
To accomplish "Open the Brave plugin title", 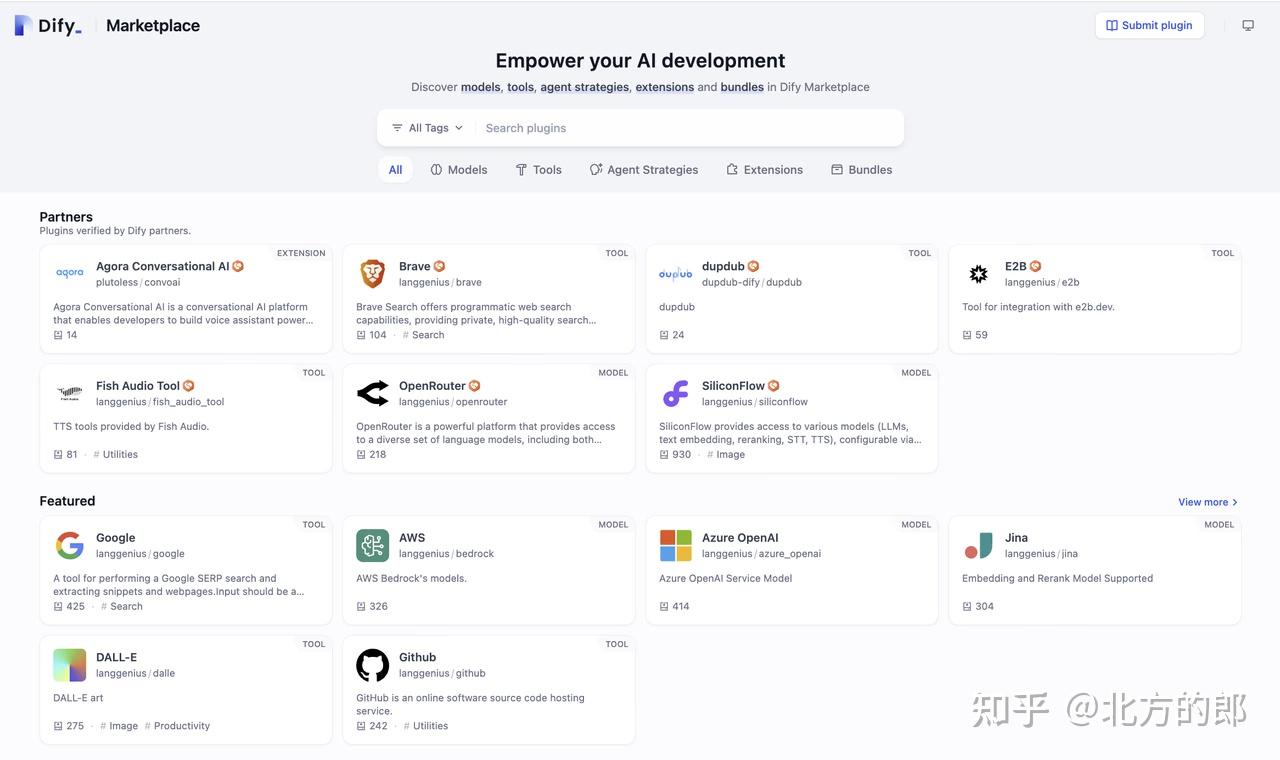I will (x=415, y=266).
